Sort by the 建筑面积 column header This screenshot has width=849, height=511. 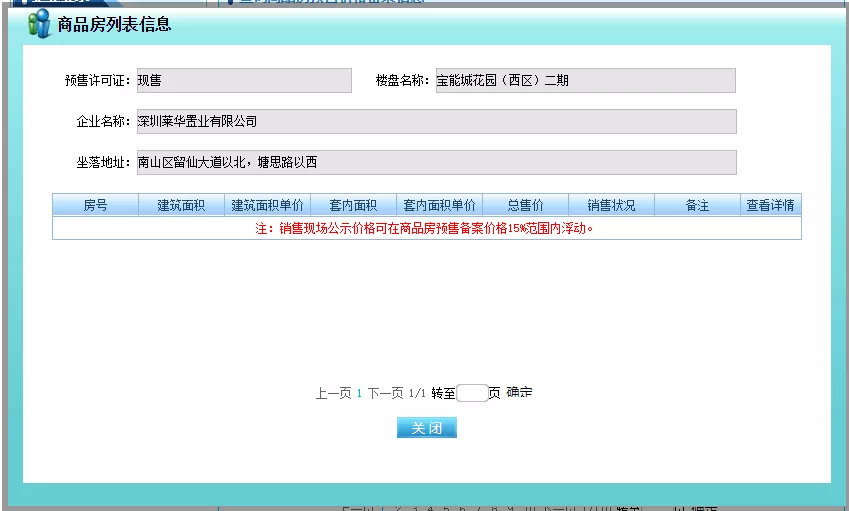pos(181,206)
